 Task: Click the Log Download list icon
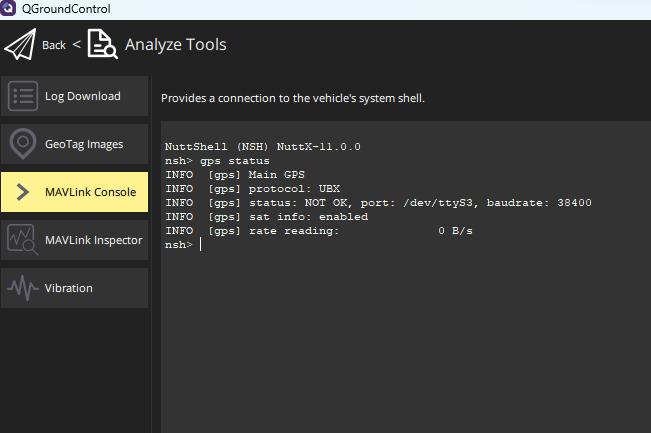[x=23, y=96]
